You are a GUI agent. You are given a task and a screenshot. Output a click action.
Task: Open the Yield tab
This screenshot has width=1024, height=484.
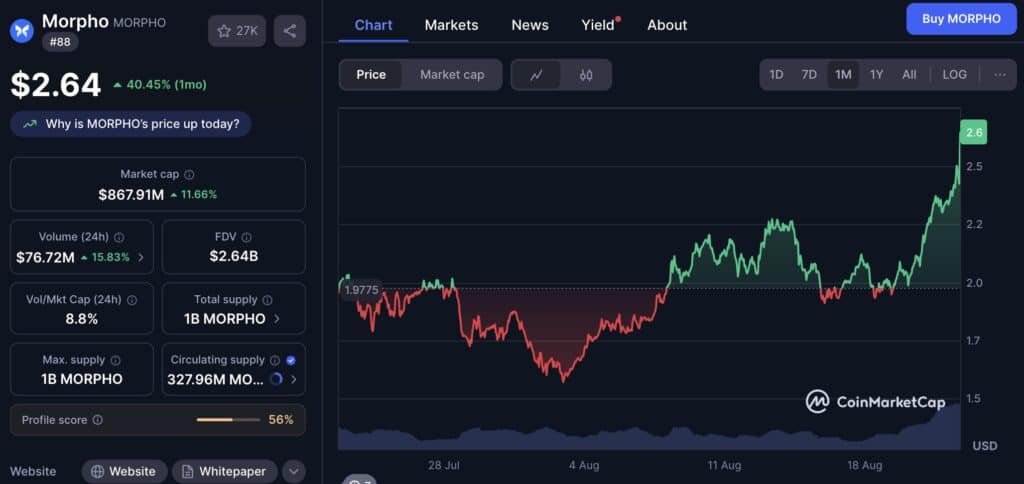pos(599,25)
